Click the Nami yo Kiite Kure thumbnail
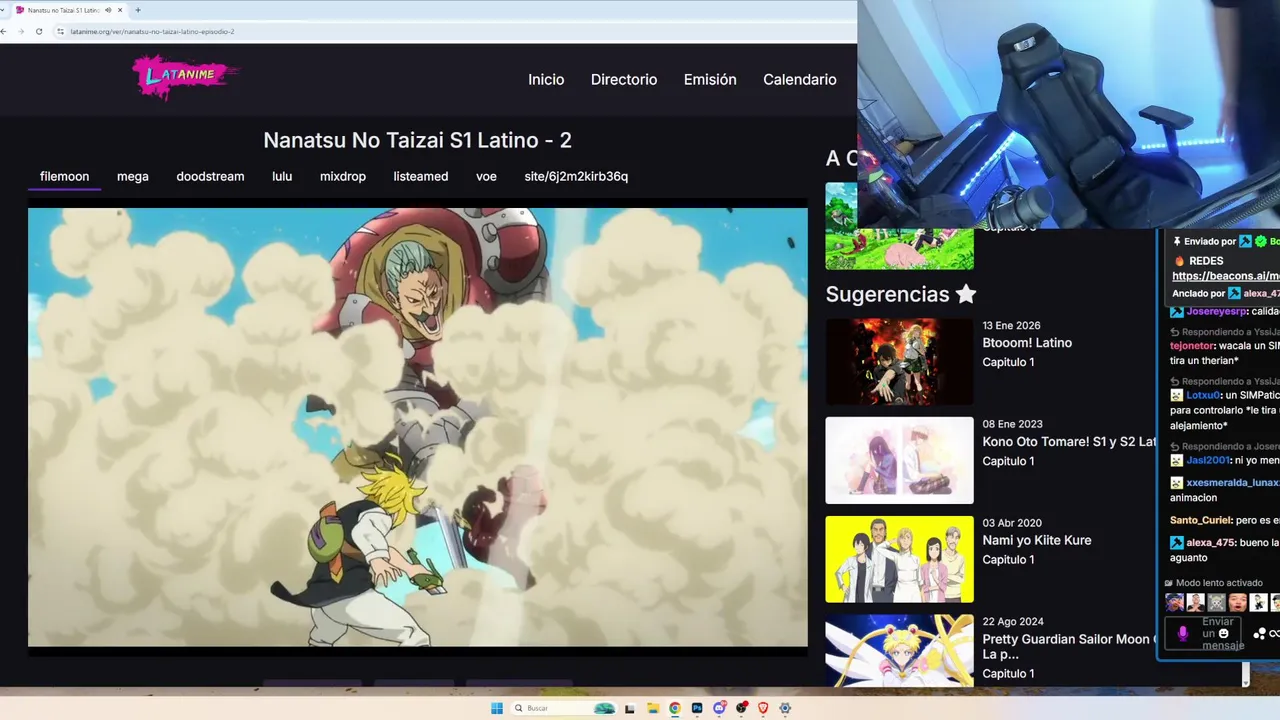This screenshot has width=1280, height=720. click(899, 559)
